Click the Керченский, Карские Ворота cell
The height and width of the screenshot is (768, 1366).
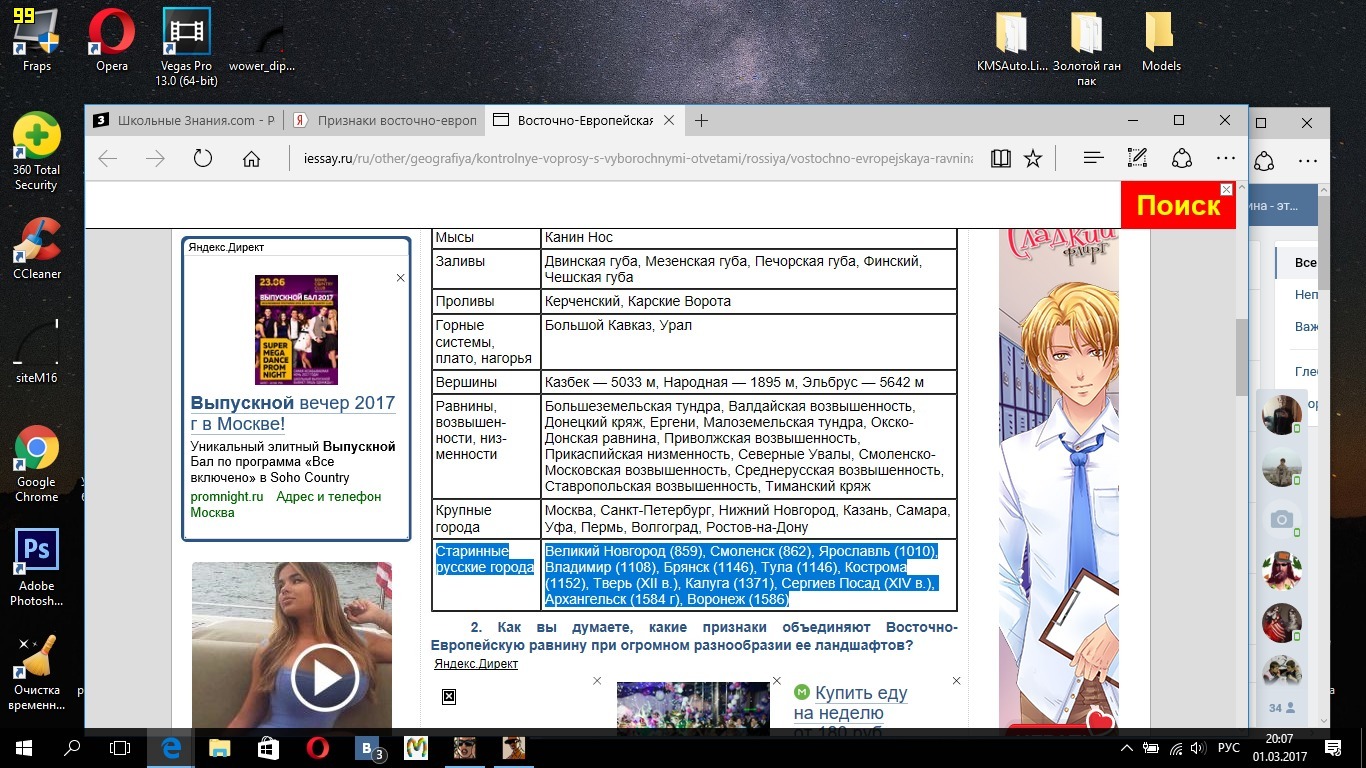pyautogui.click(x=748, y=301)
